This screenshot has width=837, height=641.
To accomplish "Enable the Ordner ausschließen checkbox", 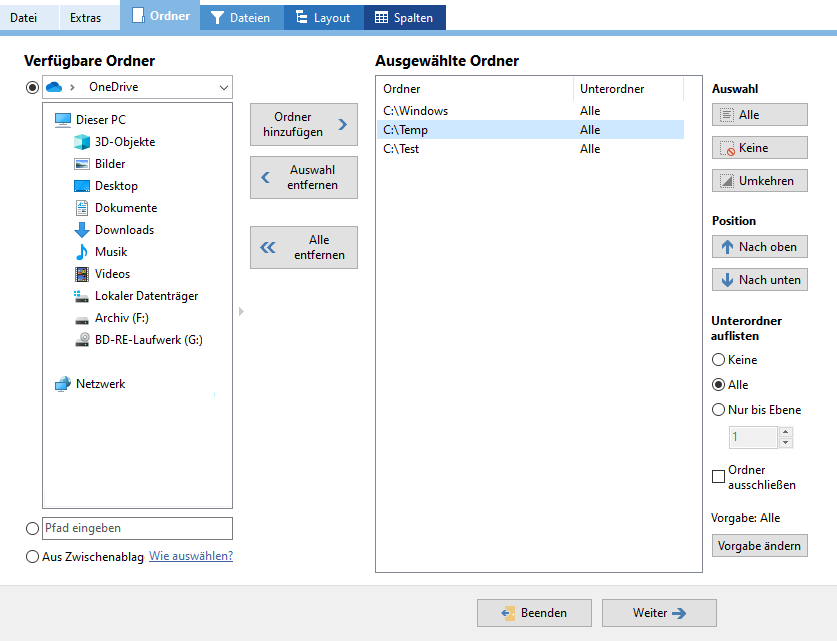I will [718, 477].
